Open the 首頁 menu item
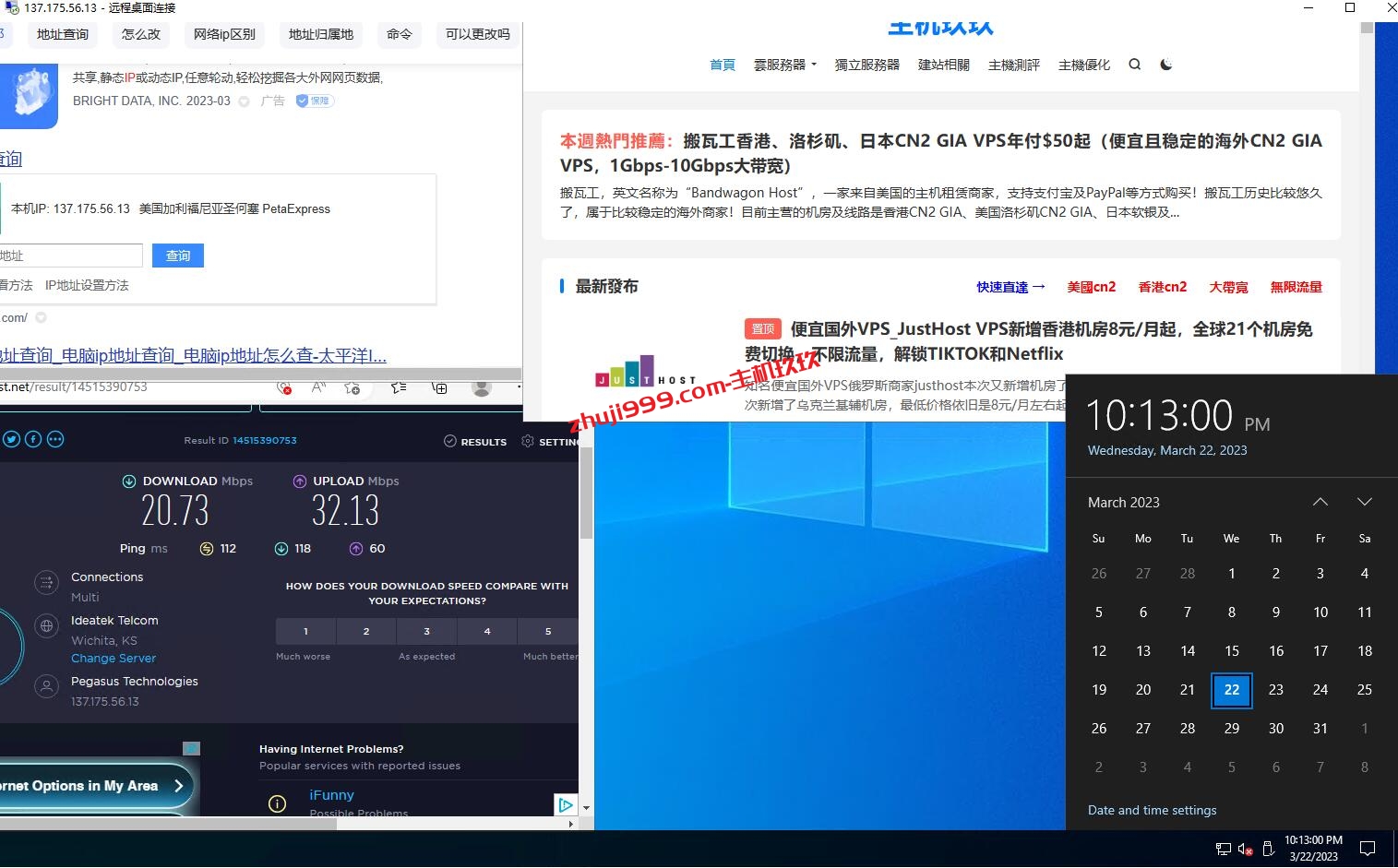The width and height of the screenshot is (1398, 868). [723, 65]
